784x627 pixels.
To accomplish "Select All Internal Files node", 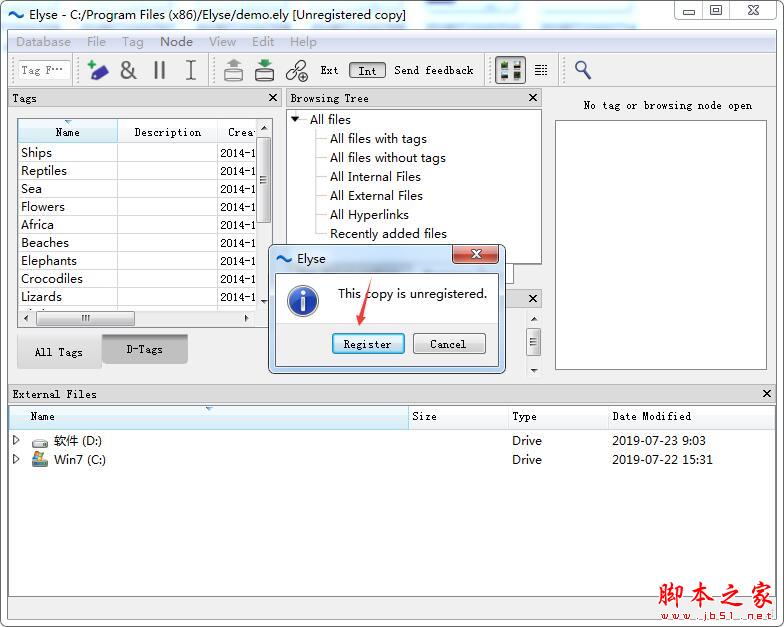I will (x=375, y=176).
